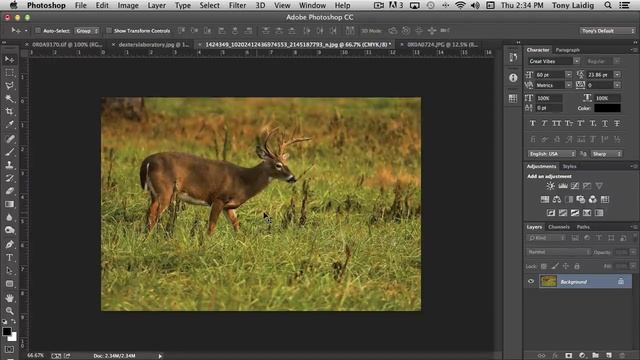Open the leading value dropdown arrow
Viewport: 640px width, 360px height.
click(617, 75)
